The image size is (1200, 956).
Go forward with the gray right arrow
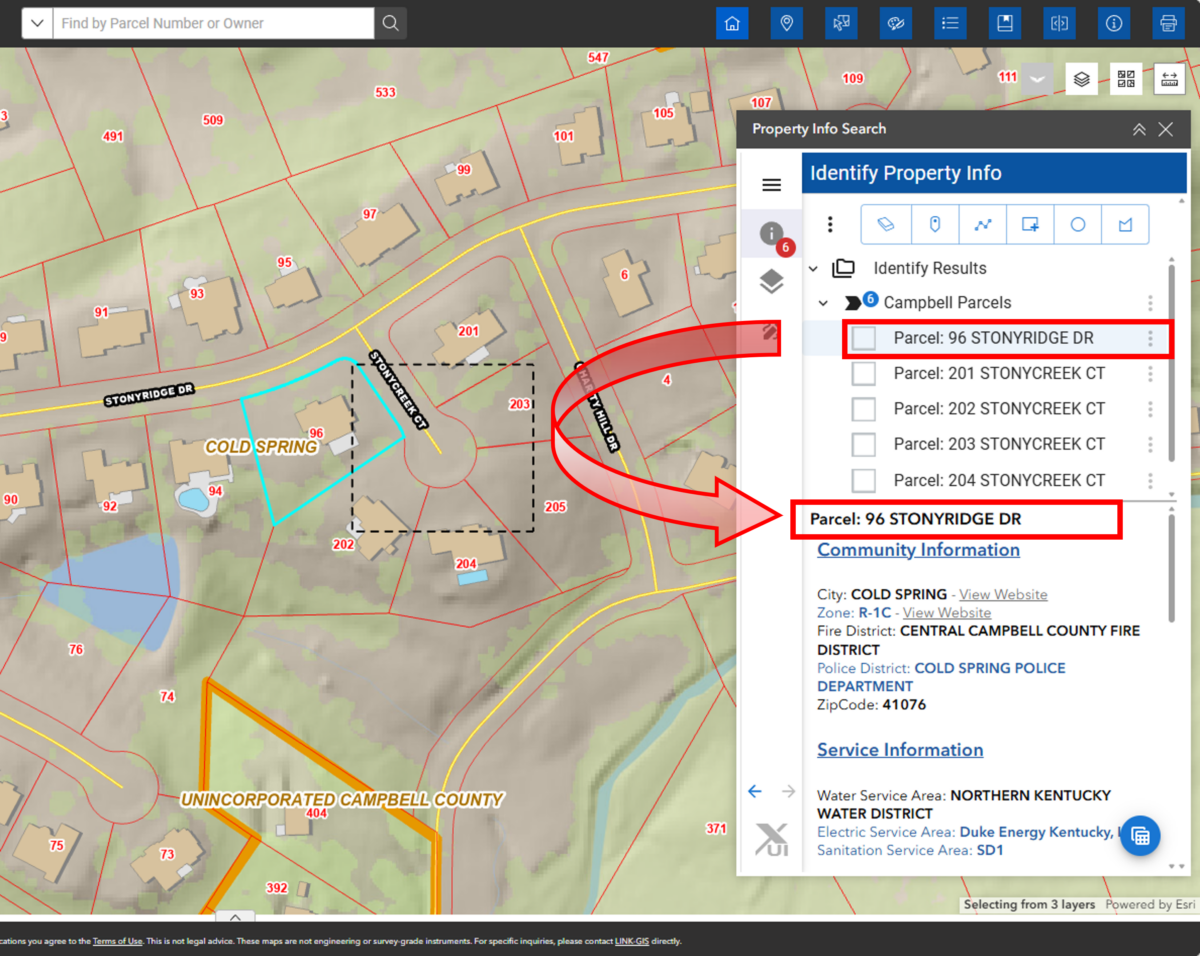[x=788, y=791]
